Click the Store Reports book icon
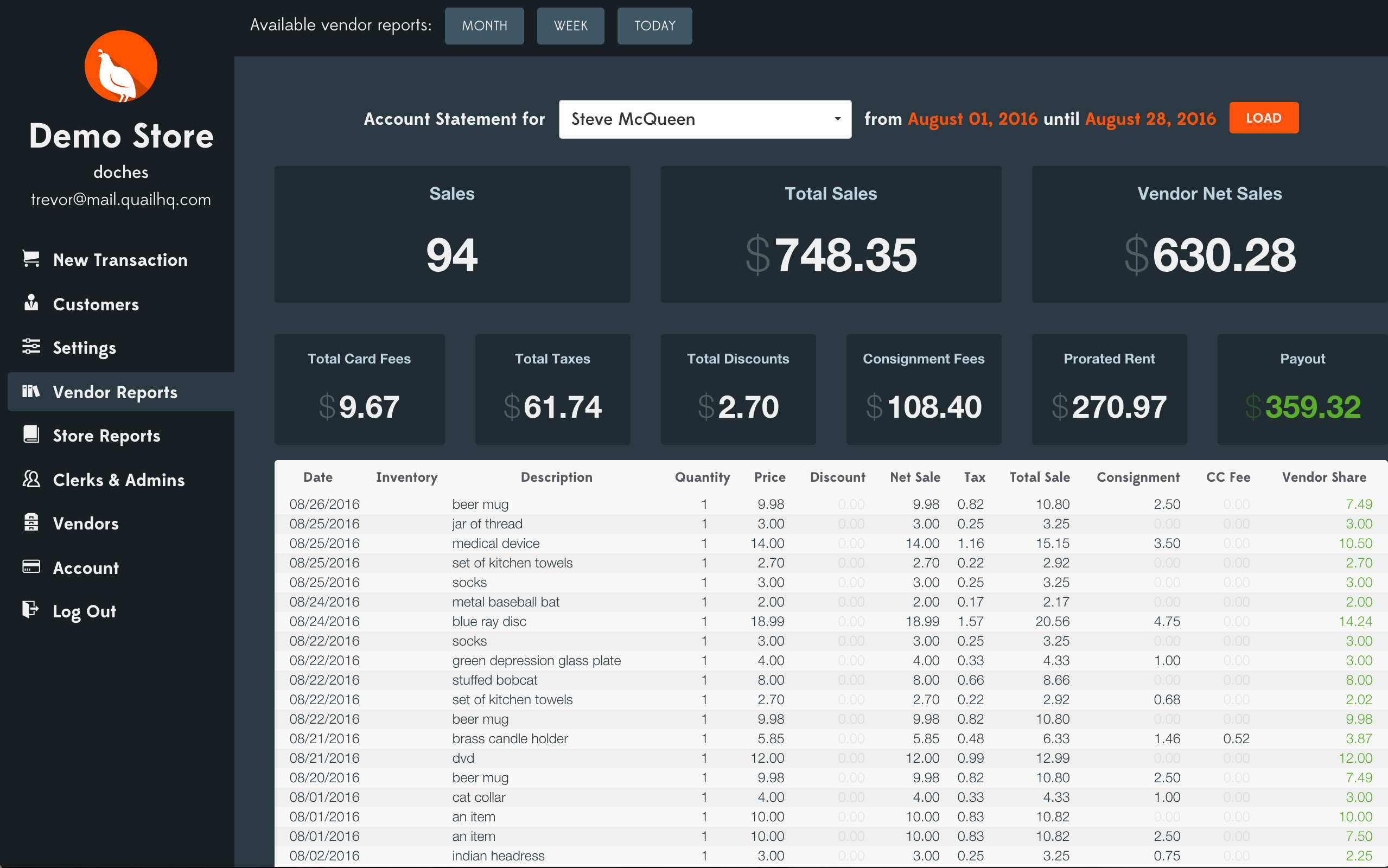The height and width of the screenshot is (868, 1388). coord(31,435)
